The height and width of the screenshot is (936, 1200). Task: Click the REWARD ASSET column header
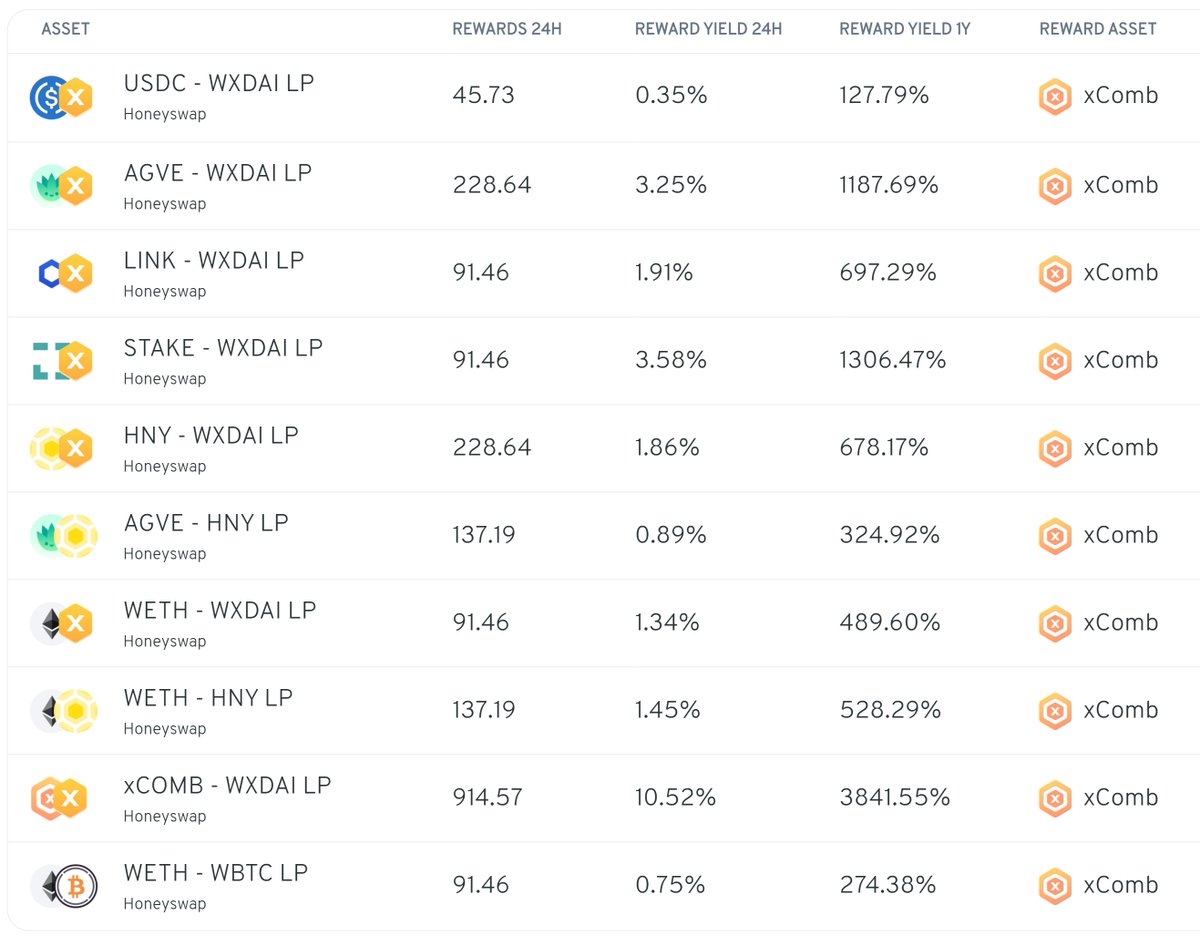[1098, 29]
